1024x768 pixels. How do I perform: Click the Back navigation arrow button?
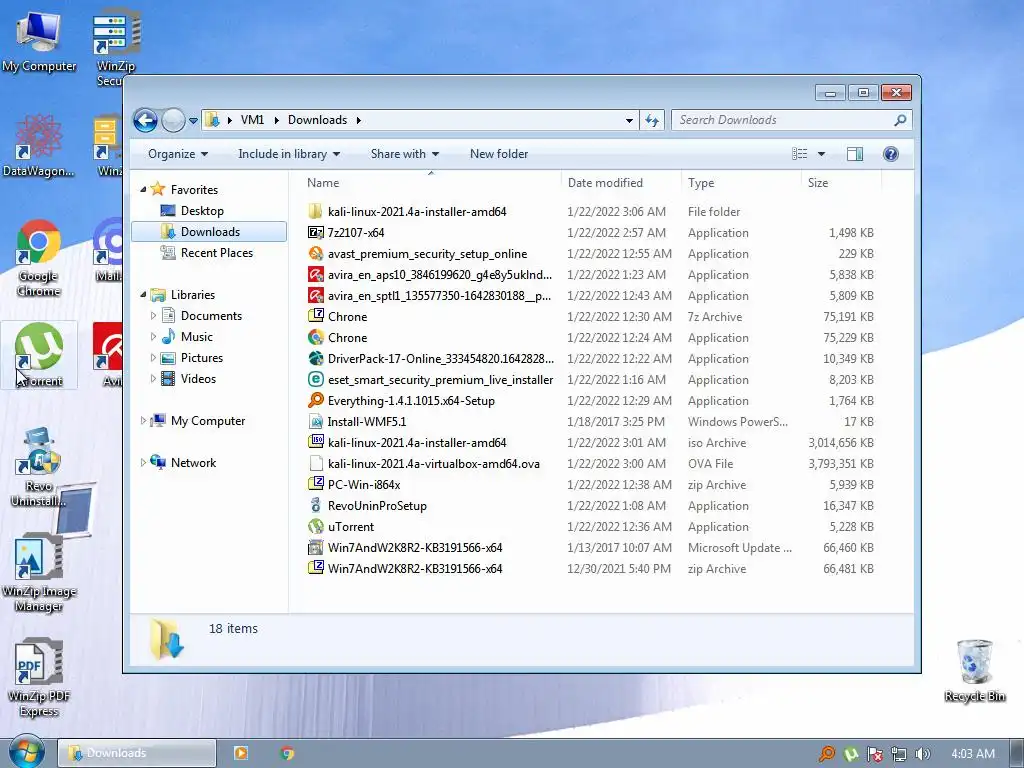[x=145, y=120]
